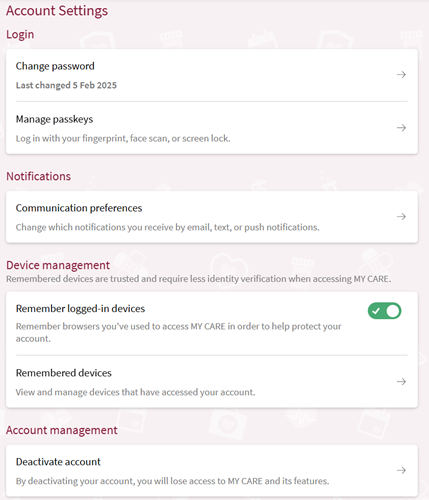Open Communication preferences settings
Viewport: 429px width, 500px height.
(79, 208)
